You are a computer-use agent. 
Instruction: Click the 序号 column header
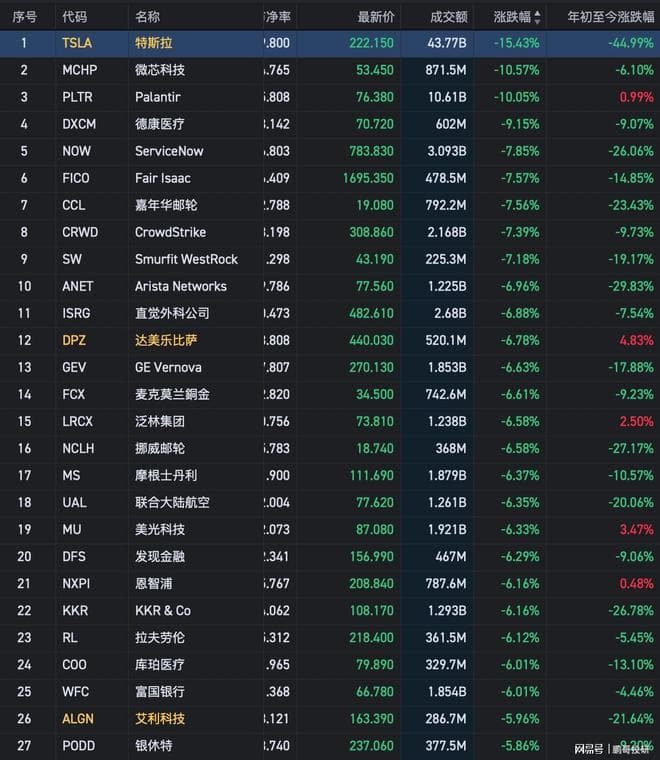tap(24, 17)
